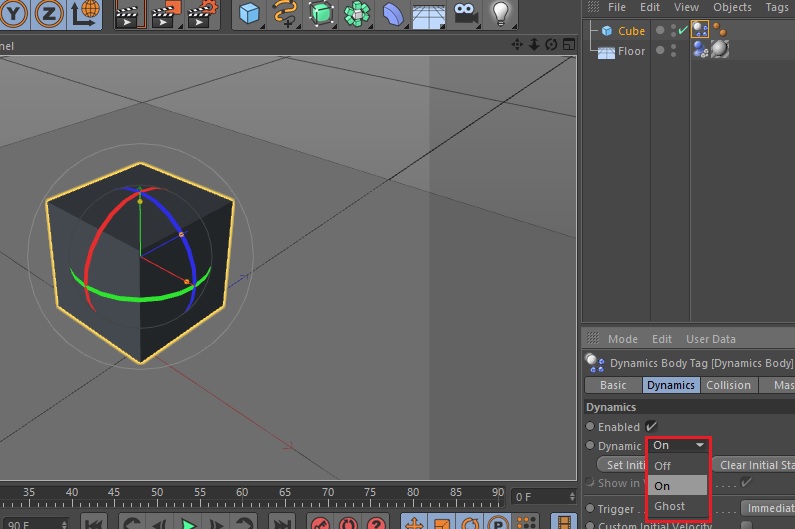Open the View menu in Object Manager
The image size is (795, 529).
[686, 7]
